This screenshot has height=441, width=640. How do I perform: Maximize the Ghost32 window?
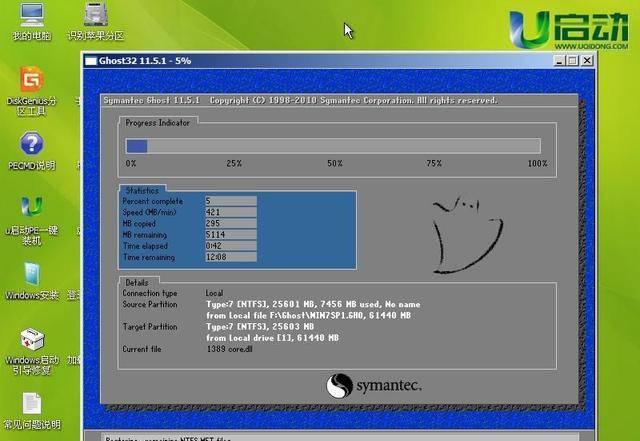(x=573, y=61)
